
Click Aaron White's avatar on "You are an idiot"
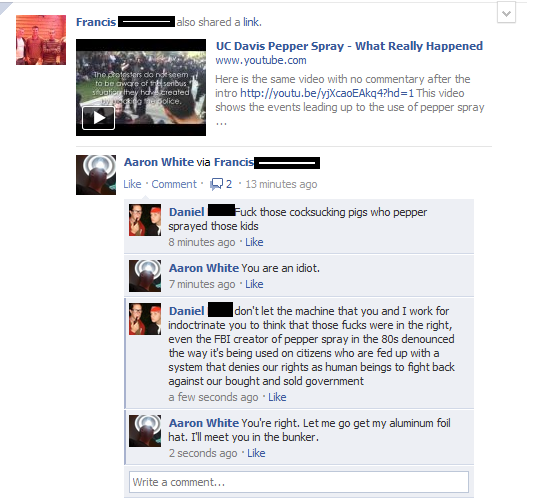tap(145, 276)
